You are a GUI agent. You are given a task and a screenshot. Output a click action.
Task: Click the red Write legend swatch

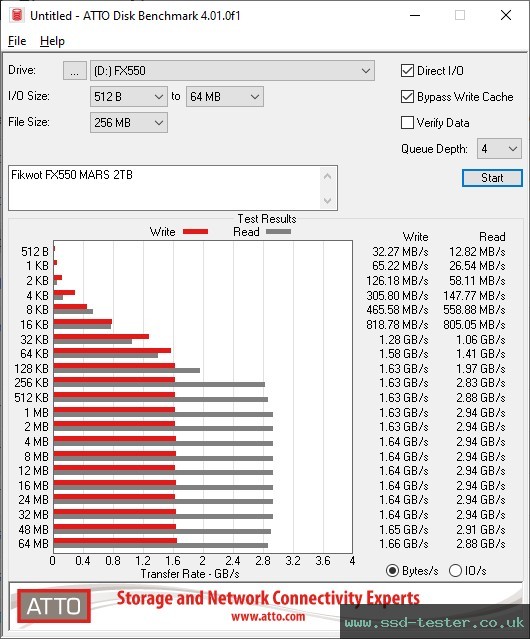(196, 231)
